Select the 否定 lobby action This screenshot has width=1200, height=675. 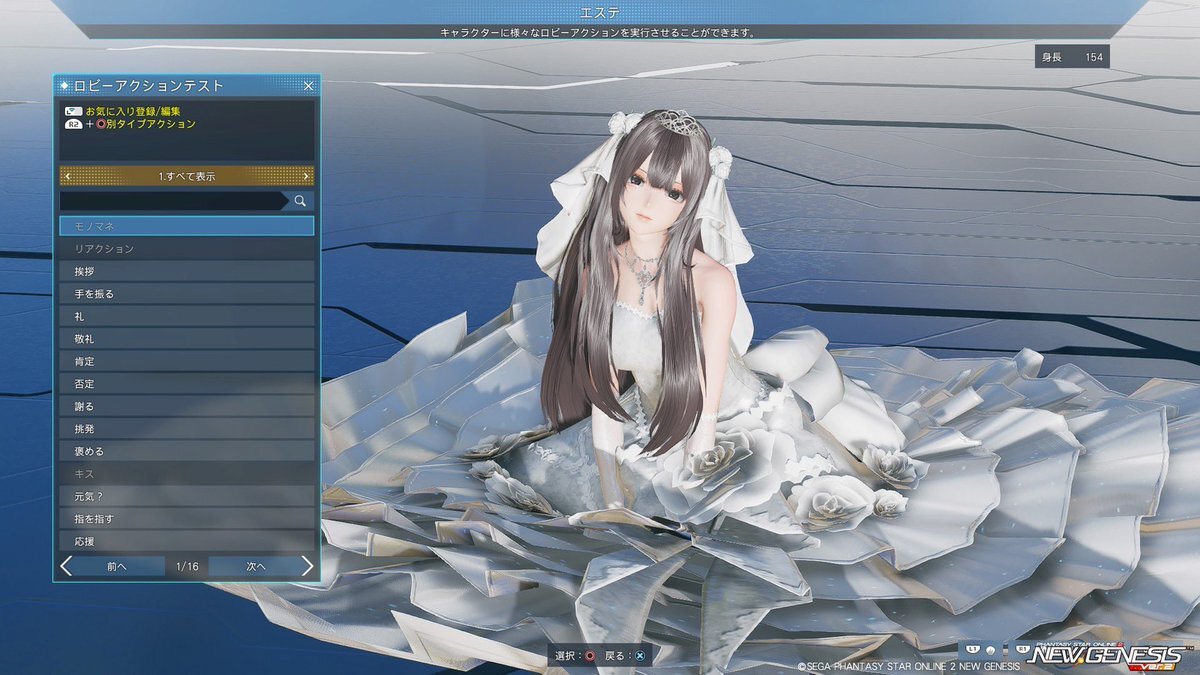pos(187,384)
